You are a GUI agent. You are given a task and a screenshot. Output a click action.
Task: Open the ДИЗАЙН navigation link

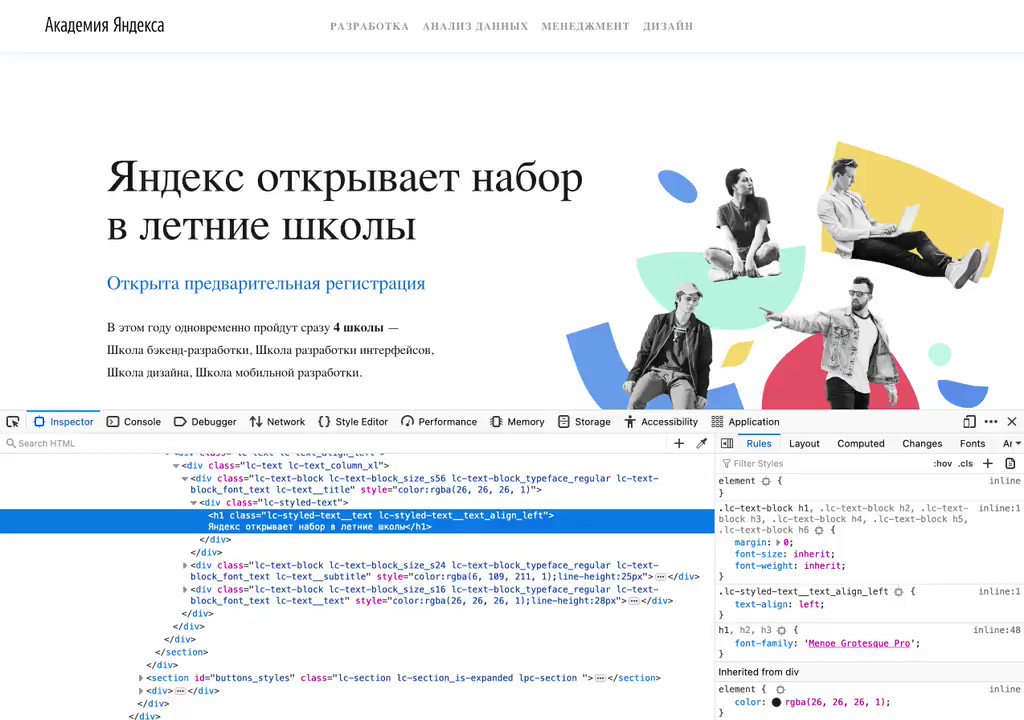click(667, 26)
